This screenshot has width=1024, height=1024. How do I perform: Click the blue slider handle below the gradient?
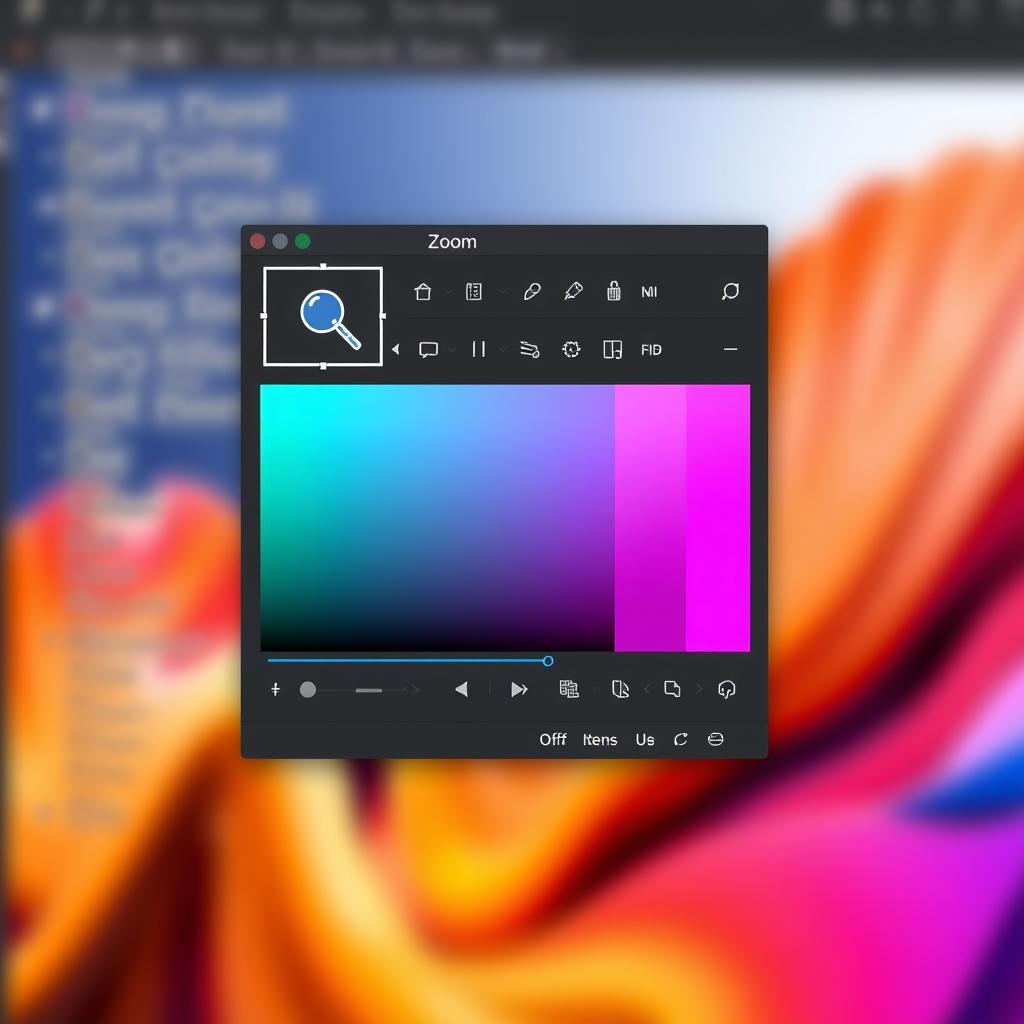(x=548, y=661)
